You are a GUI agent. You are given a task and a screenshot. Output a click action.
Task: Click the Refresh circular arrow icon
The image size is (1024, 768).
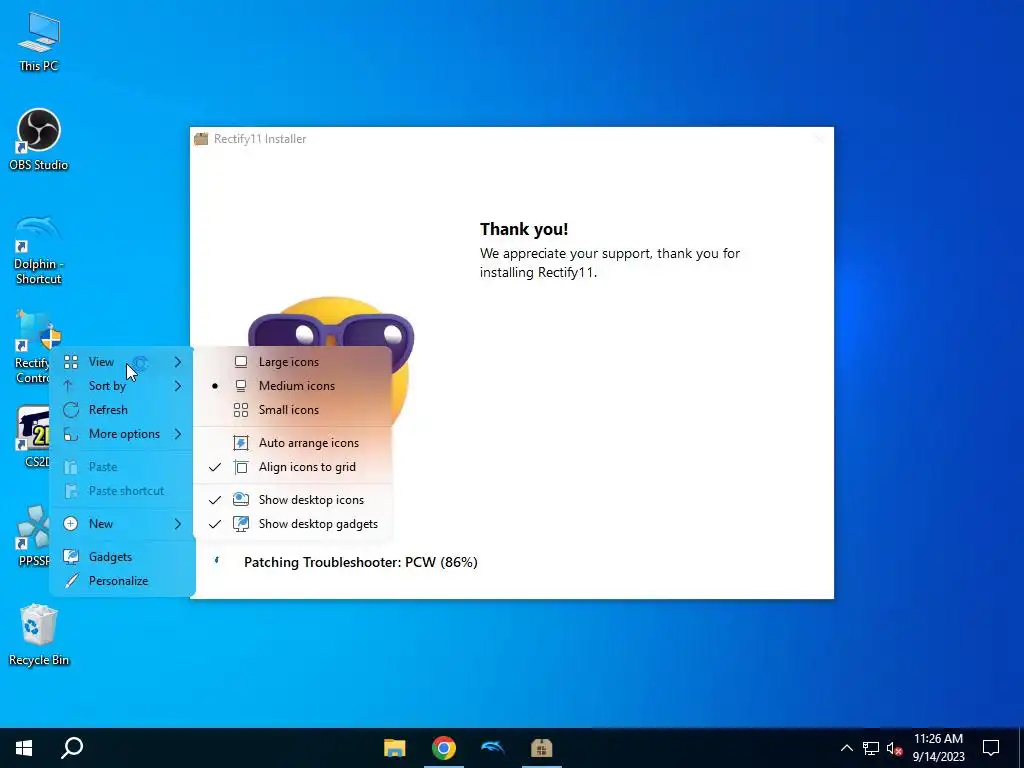[x=71, y=410]
